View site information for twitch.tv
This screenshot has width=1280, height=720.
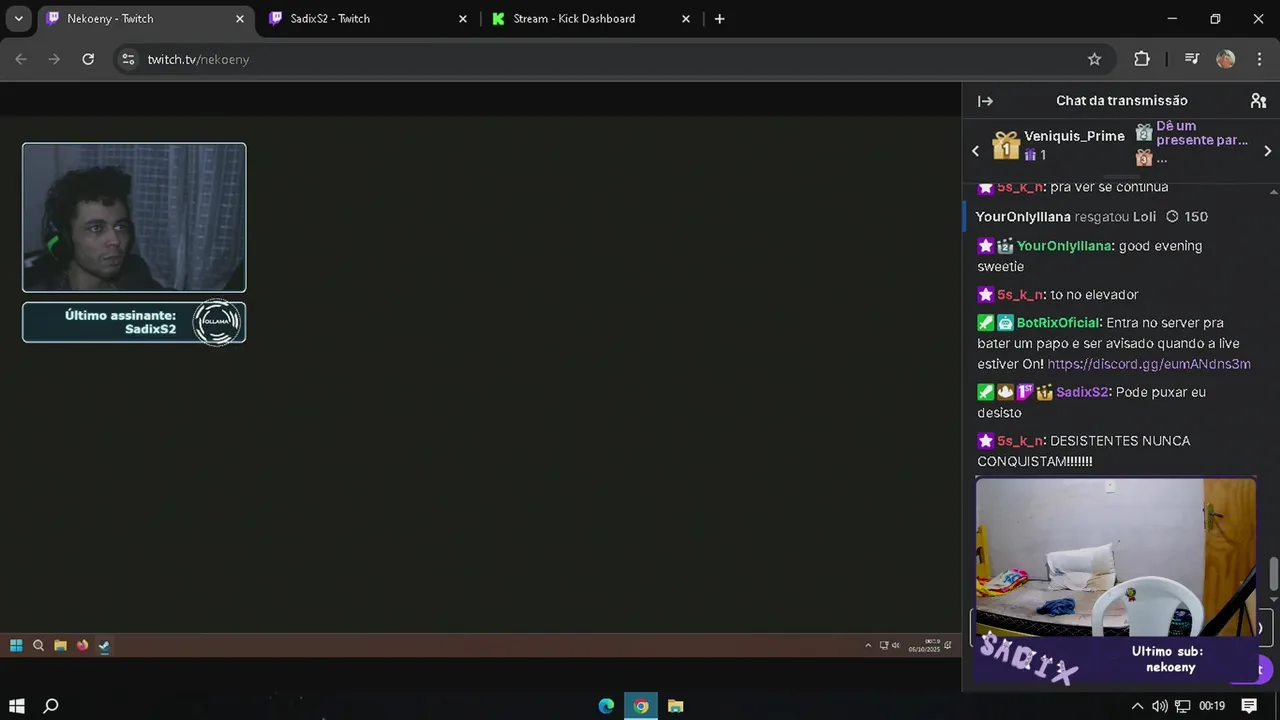click(128, 59)
